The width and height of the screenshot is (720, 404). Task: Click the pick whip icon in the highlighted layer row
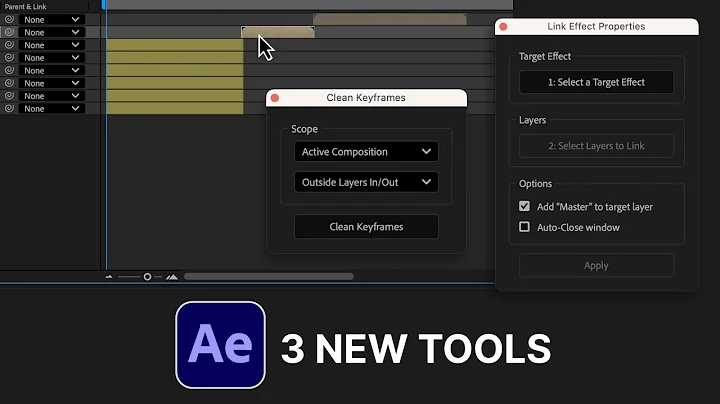click(x=9, y=32)
